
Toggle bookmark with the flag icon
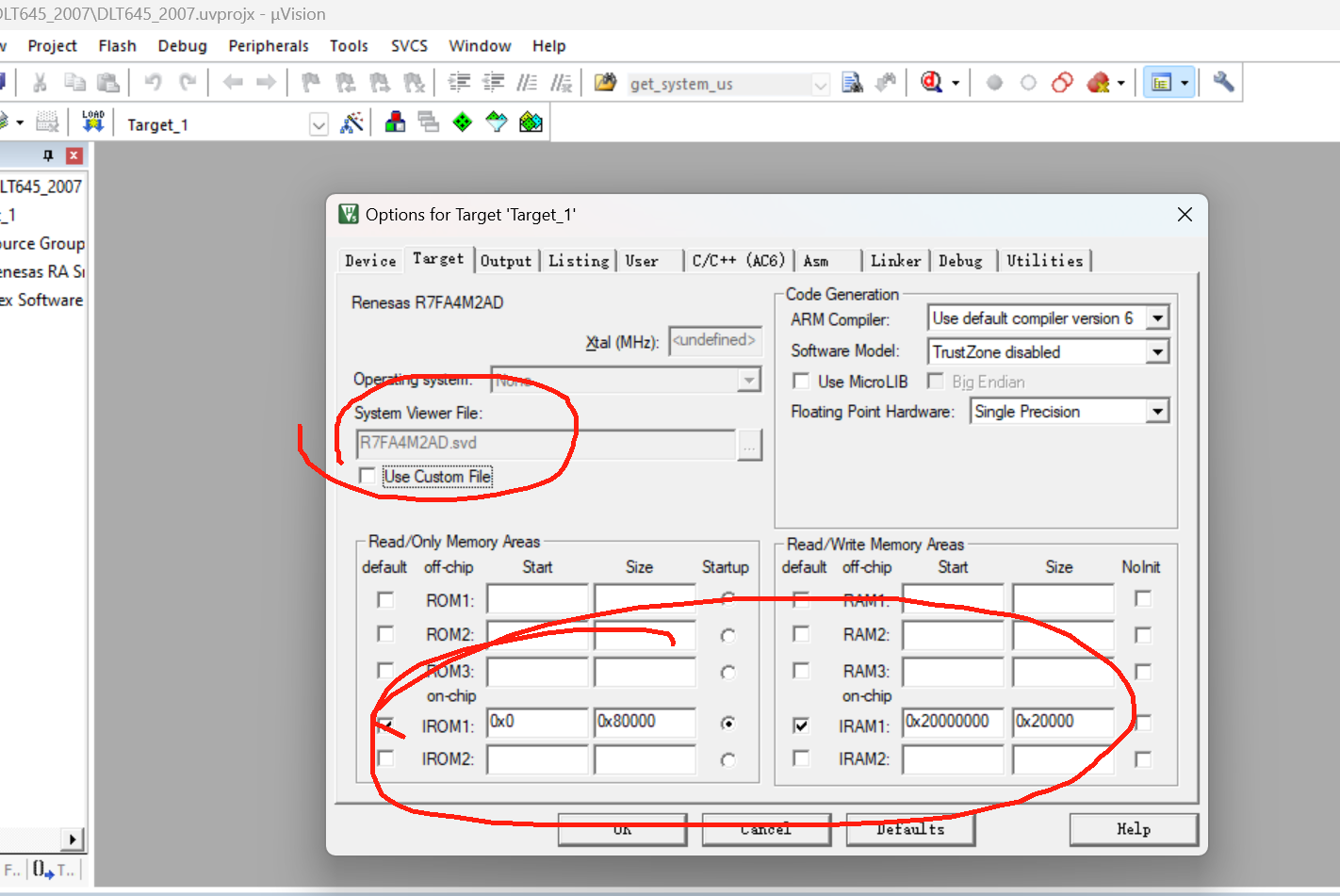[x=311, y=83]
